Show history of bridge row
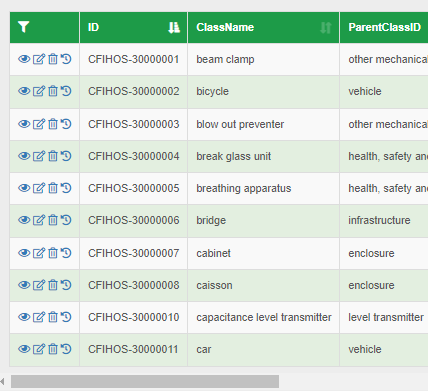 (66, 220)
